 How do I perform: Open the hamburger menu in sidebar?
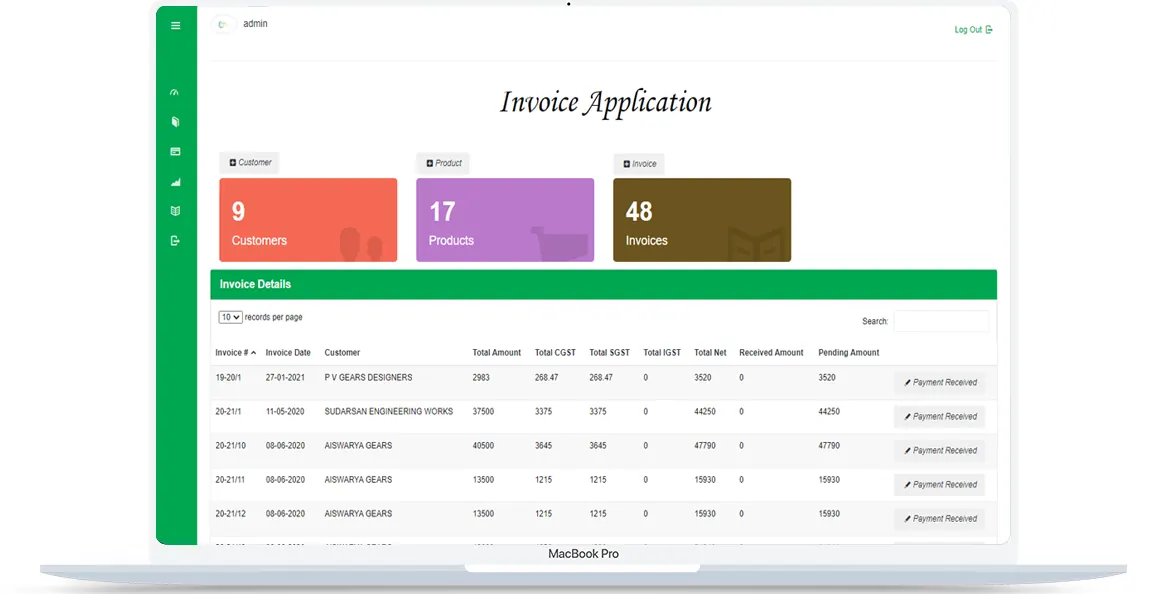(175, 25)
